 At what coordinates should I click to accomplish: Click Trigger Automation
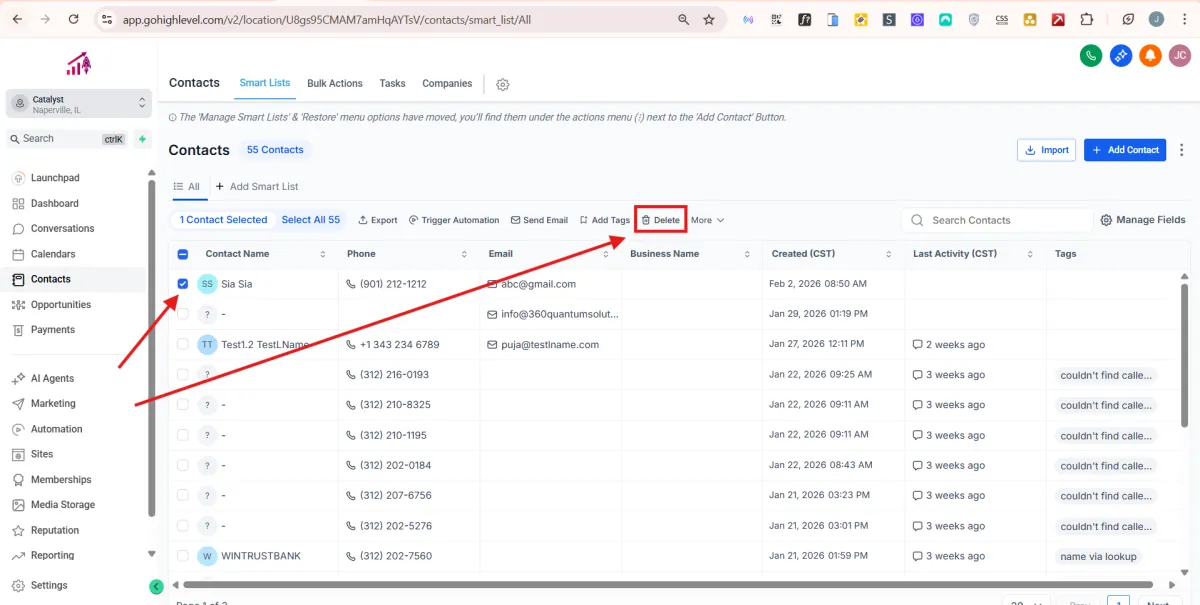click(x=454, y=220)
